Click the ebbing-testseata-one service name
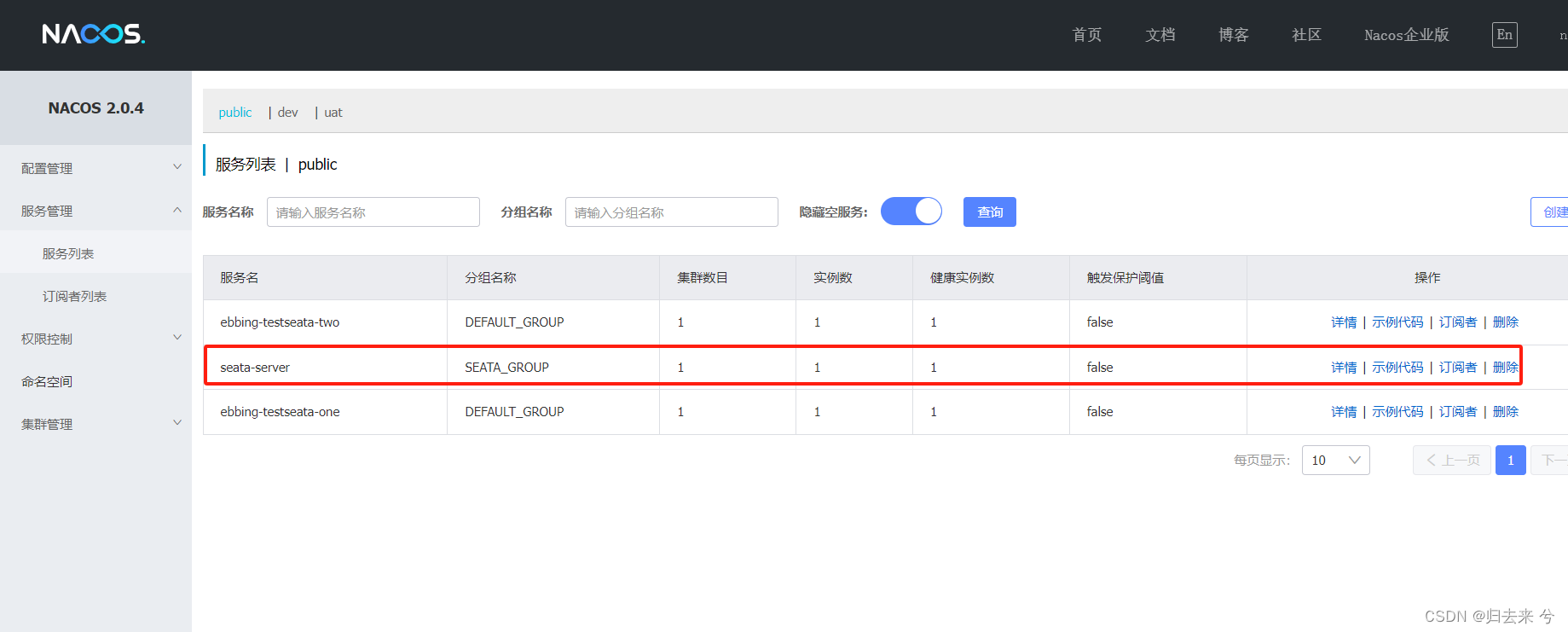 coord(280,412)
